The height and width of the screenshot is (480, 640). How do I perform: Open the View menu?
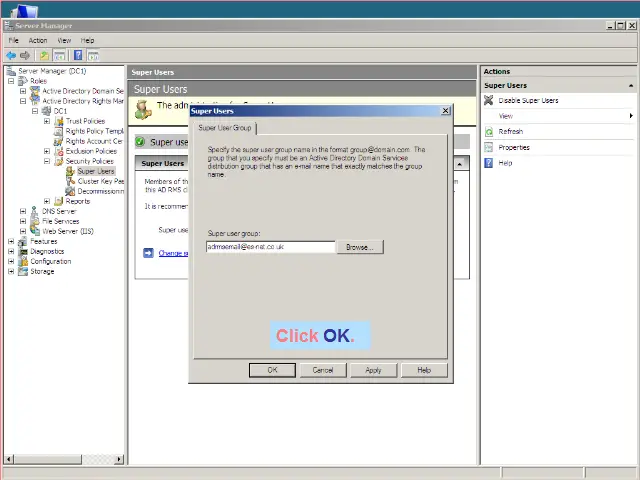point(64,40)
